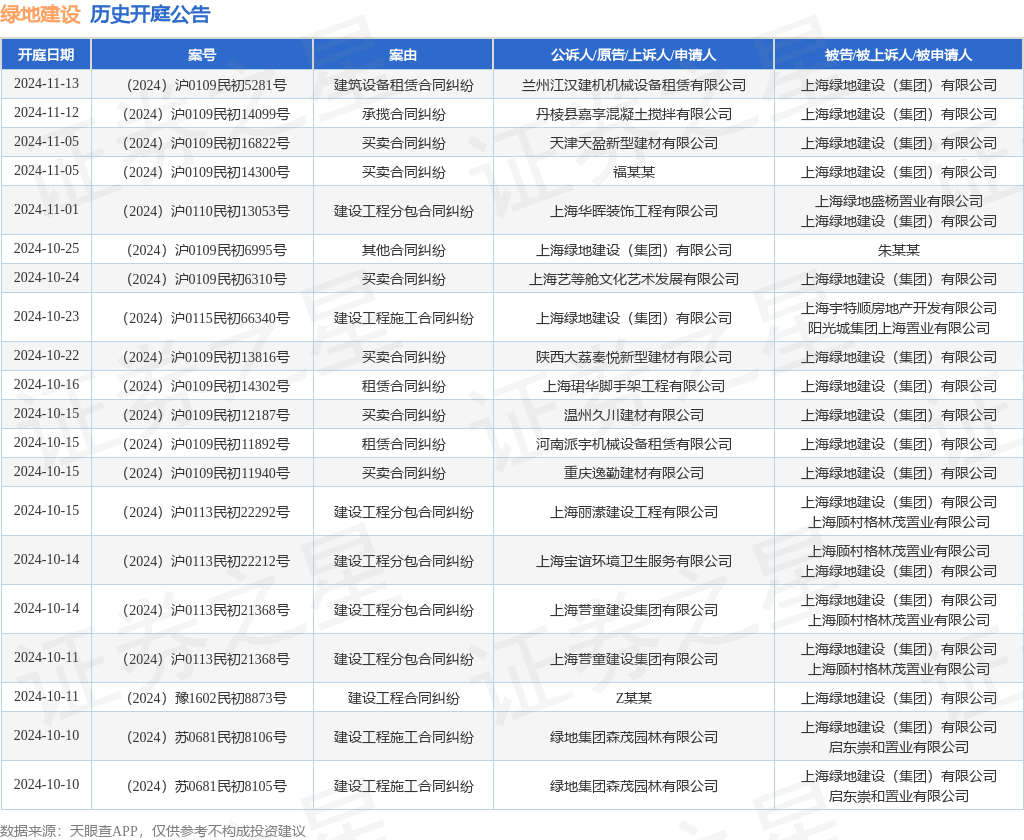Click plaintiff 河南派宇机械设备租赁有限公司
1024x840 pixels.
pos(633,444)
